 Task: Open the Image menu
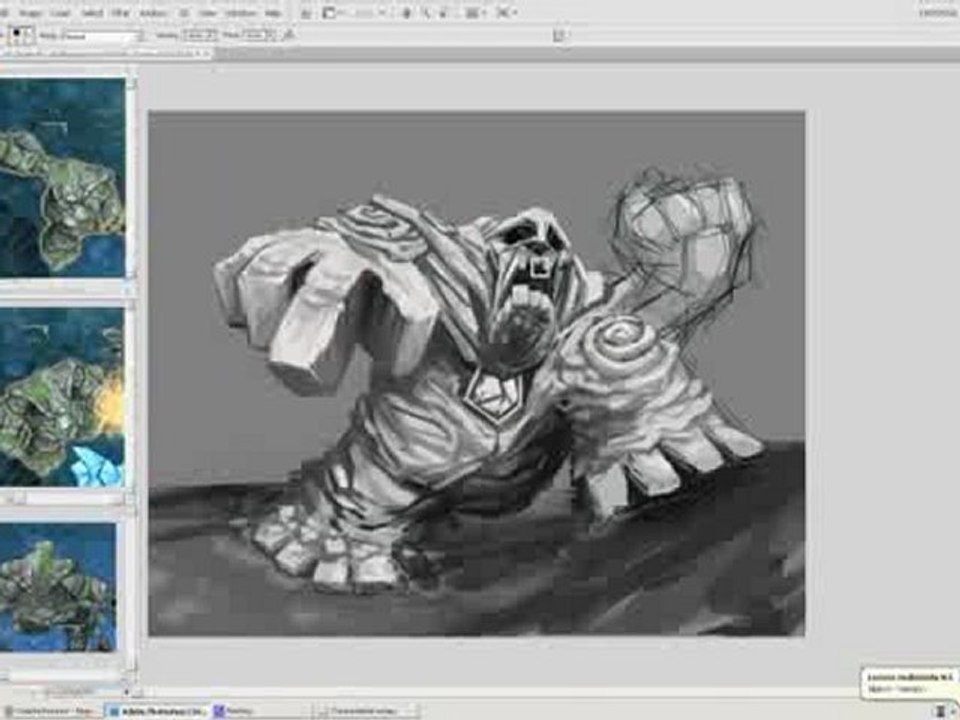coord(30,13)
